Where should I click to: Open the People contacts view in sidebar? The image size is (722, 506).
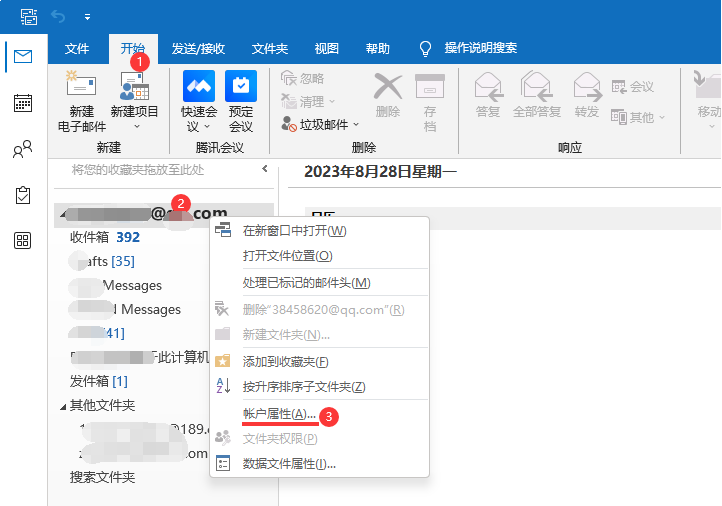(22, 149)
